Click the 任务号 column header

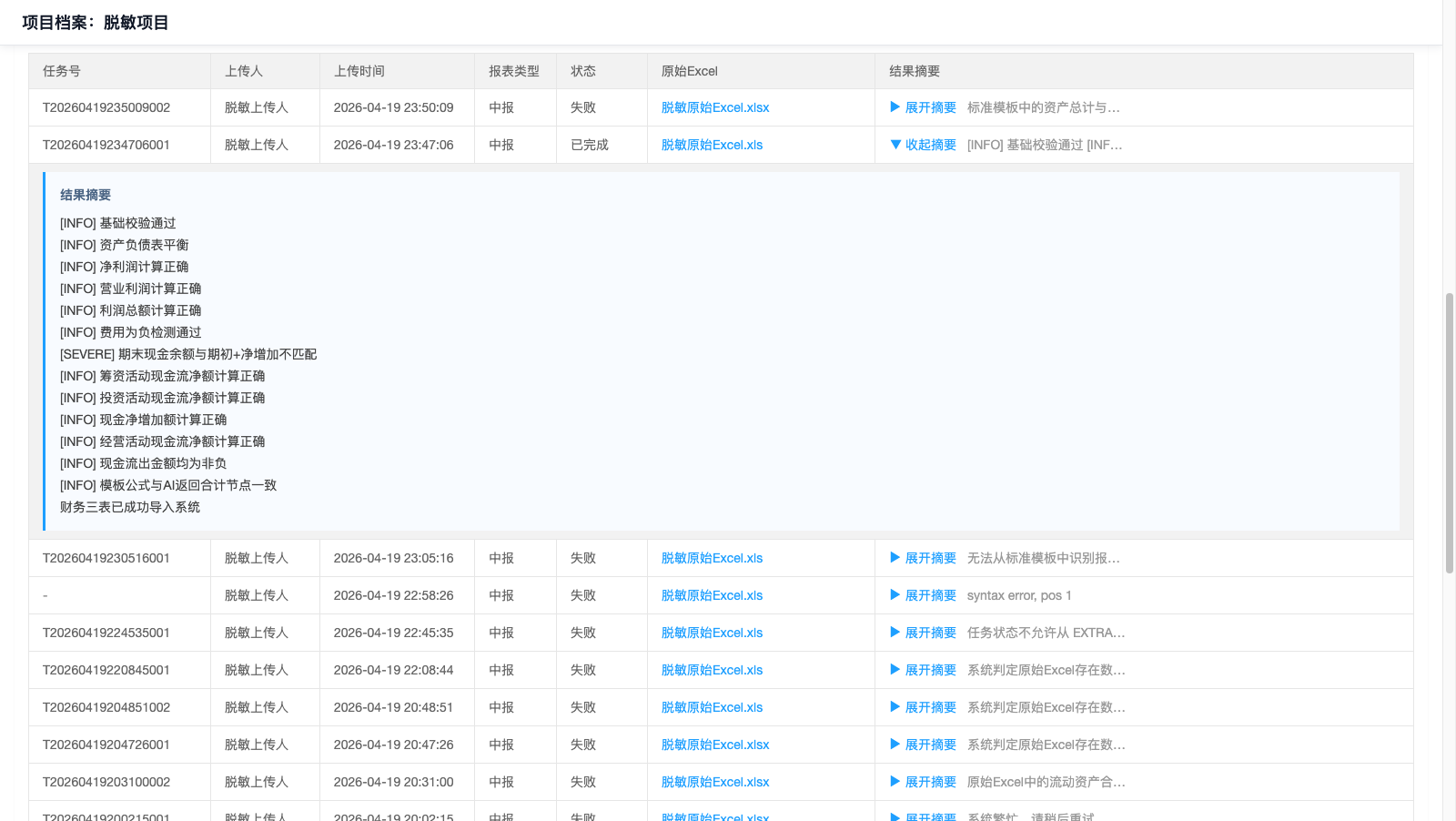pyautogui.click(x=61, y=71)
